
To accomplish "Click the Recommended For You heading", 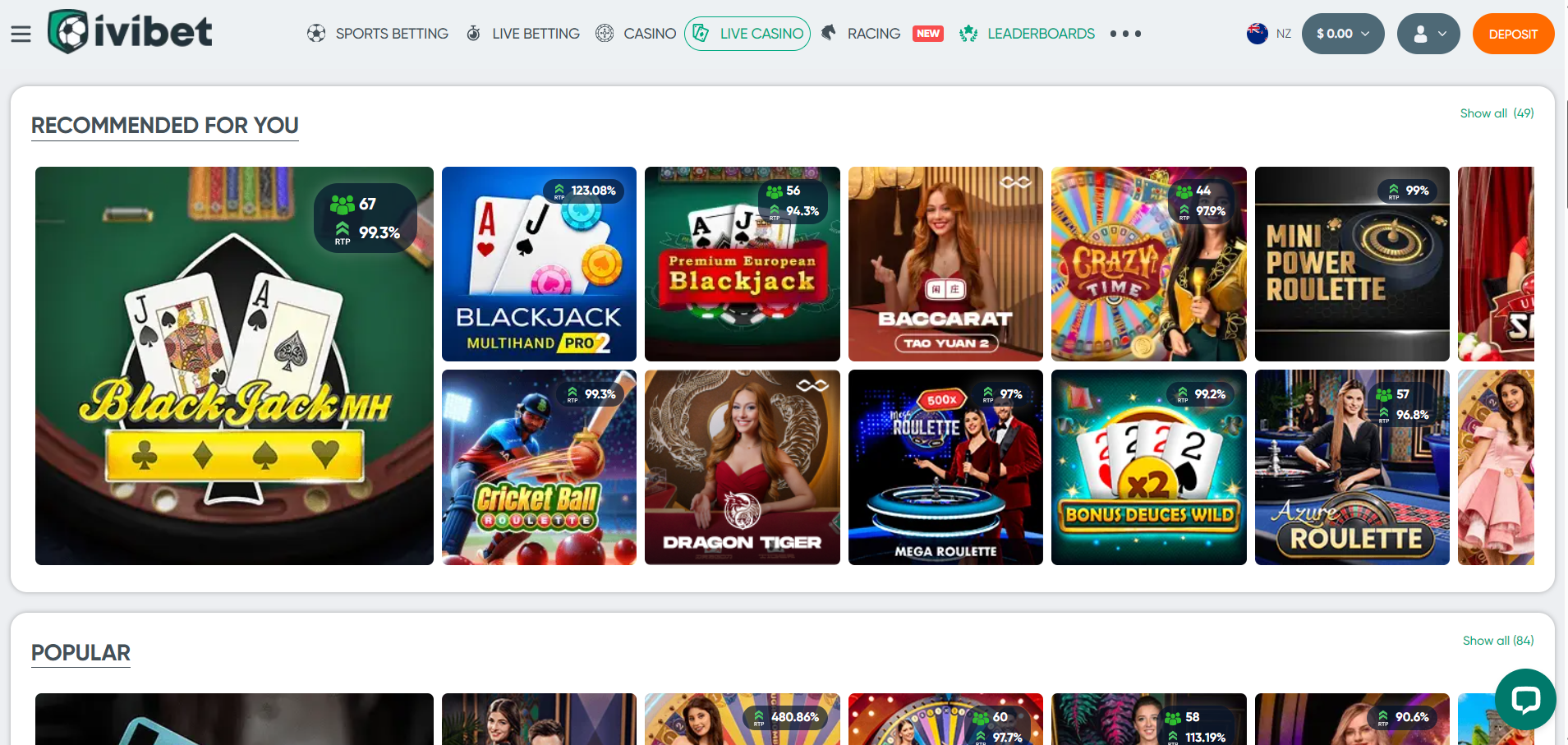I will coord(165,126).
